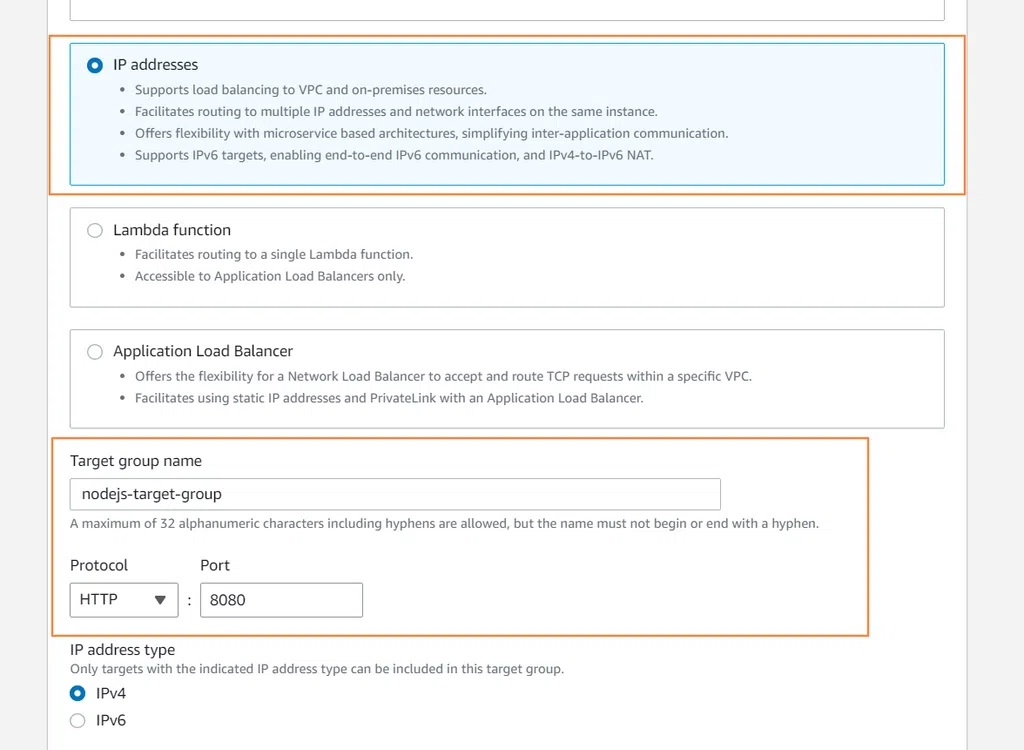
Task: Click 'Facilitates using static IP addresses' text
Action: point(389,398)
